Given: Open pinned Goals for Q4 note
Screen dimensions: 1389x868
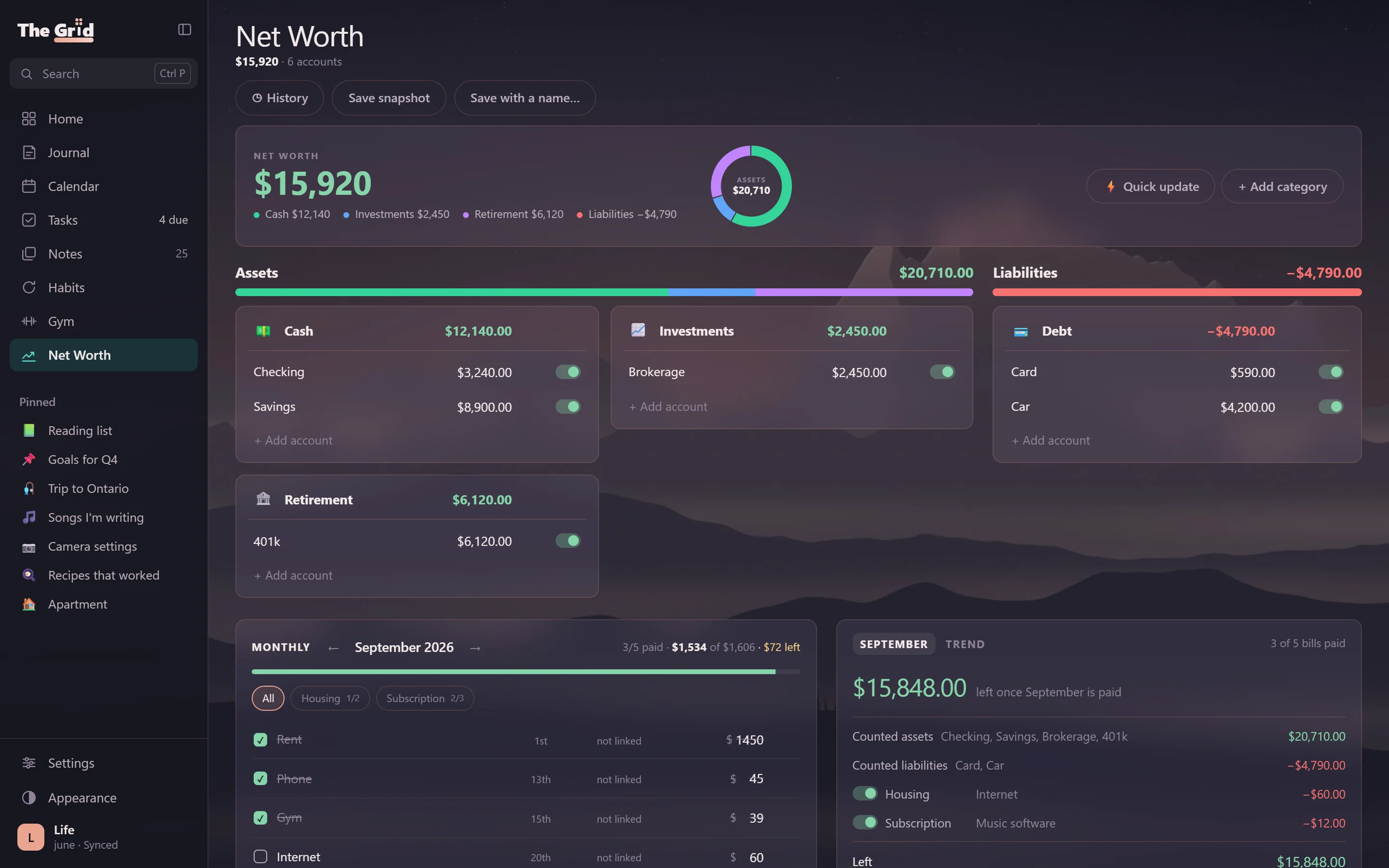Looking at the screenshot, I should (103, 459).
